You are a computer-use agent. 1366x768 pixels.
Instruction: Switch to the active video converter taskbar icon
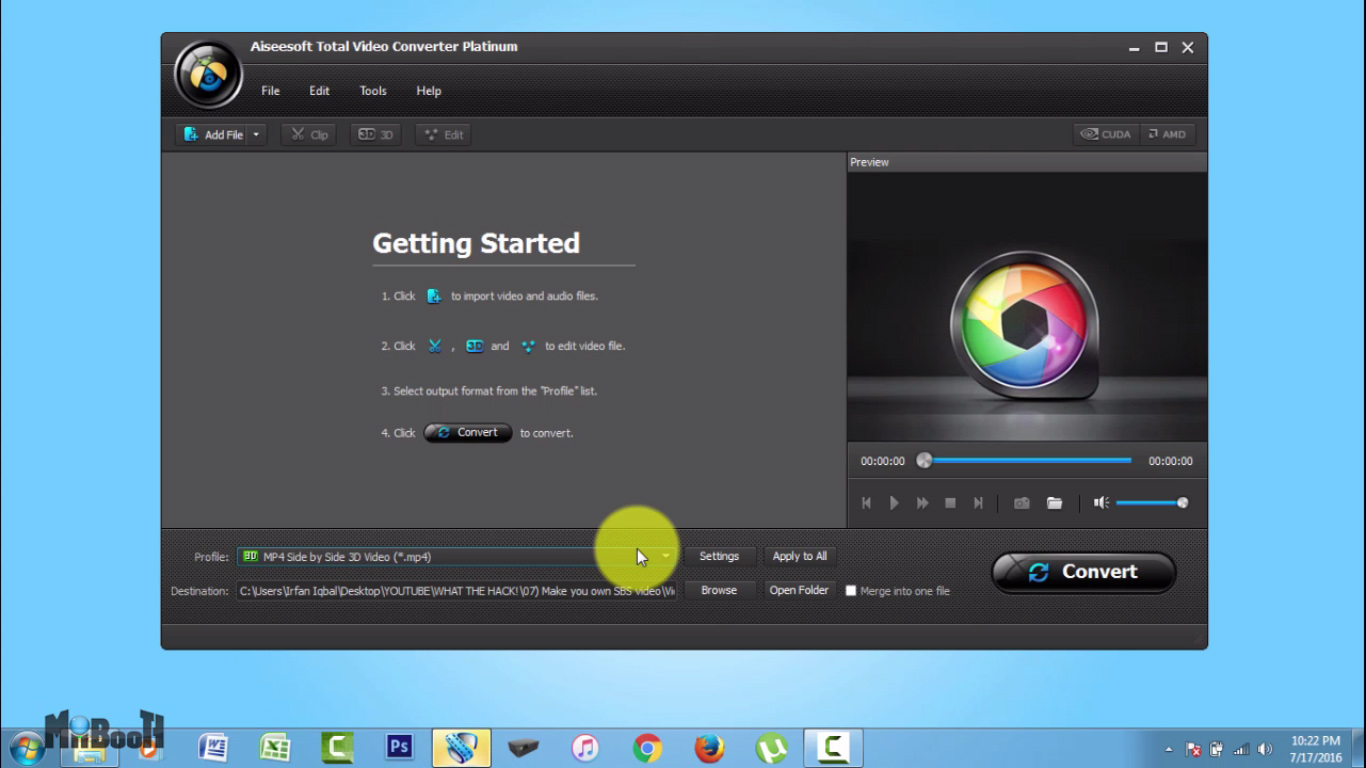point(461,748)
